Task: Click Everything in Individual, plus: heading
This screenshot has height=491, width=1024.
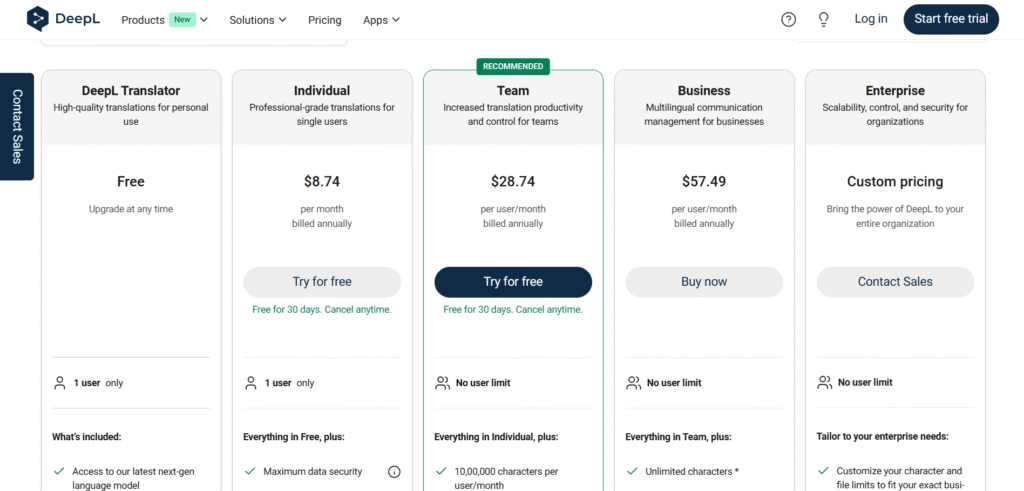Action: pos(496,437)
